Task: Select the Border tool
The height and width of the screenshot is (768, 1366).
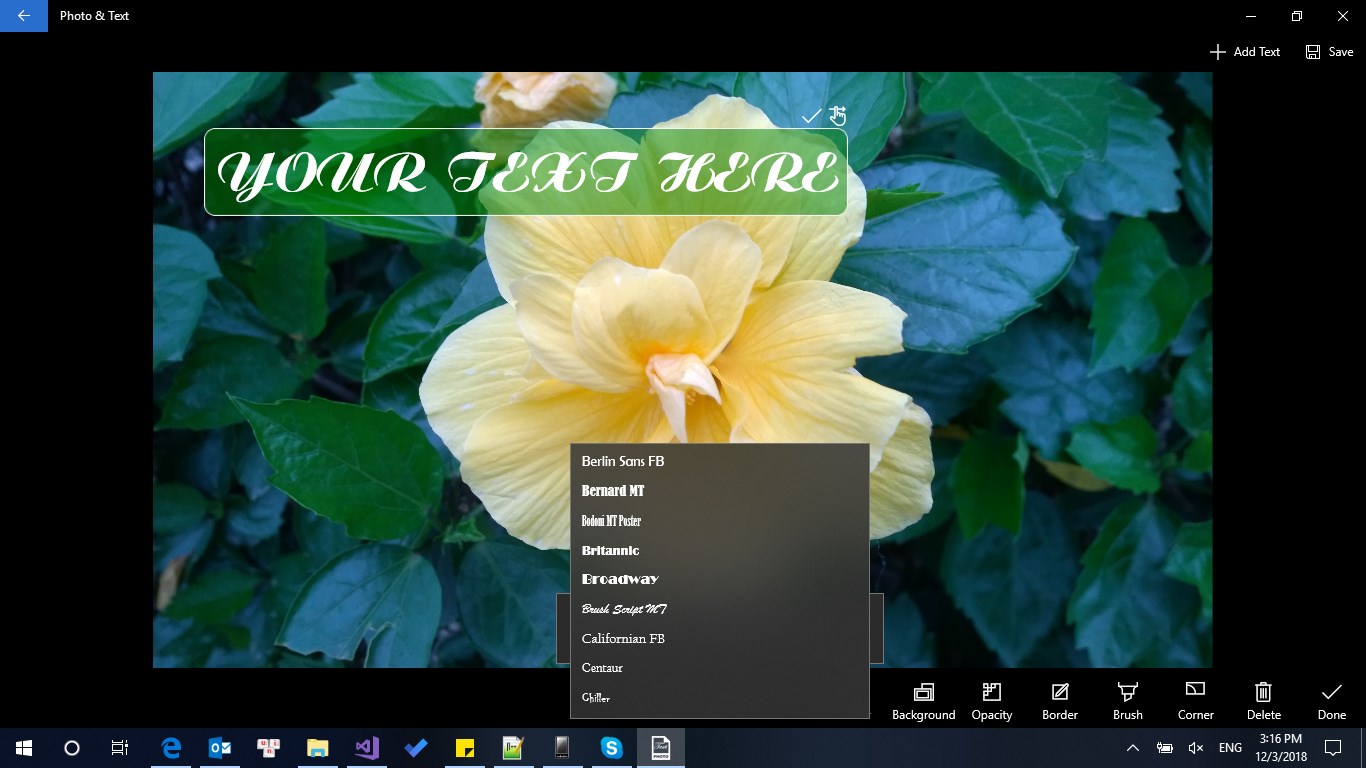Action: [1059, 701]
